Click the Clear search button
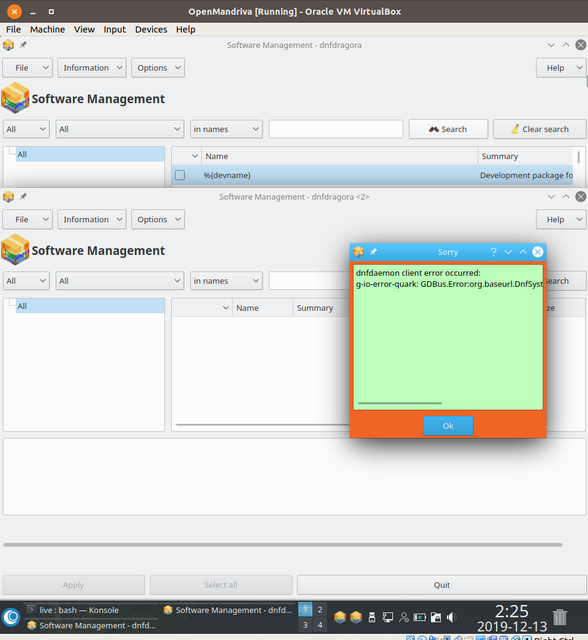Screen dimensions: 588x640 (x=539, y=129)
